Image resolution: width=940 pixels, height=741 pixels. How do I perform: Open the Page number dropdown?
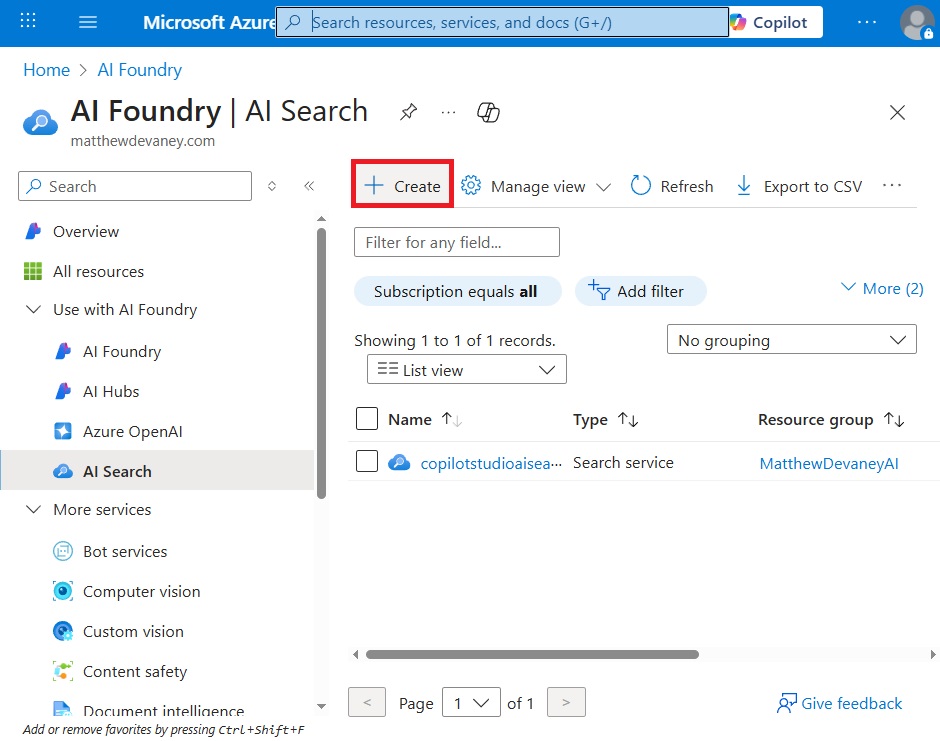coord(471,702)
